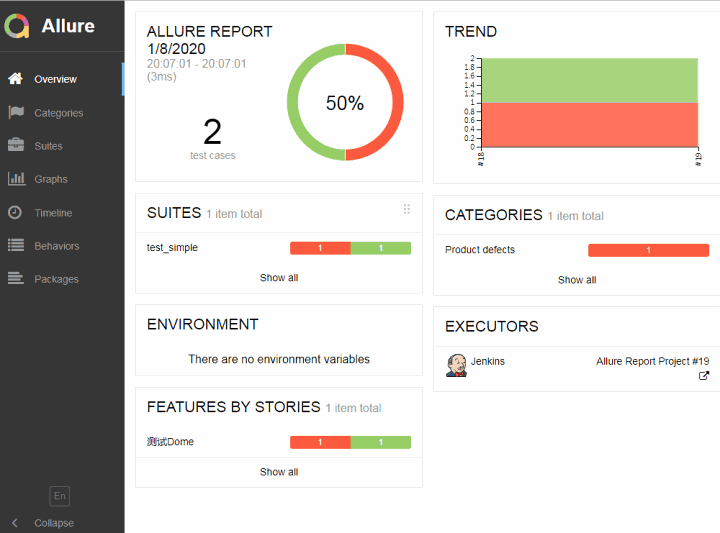
Task: Click Show all under Categories
Action: 577,280
